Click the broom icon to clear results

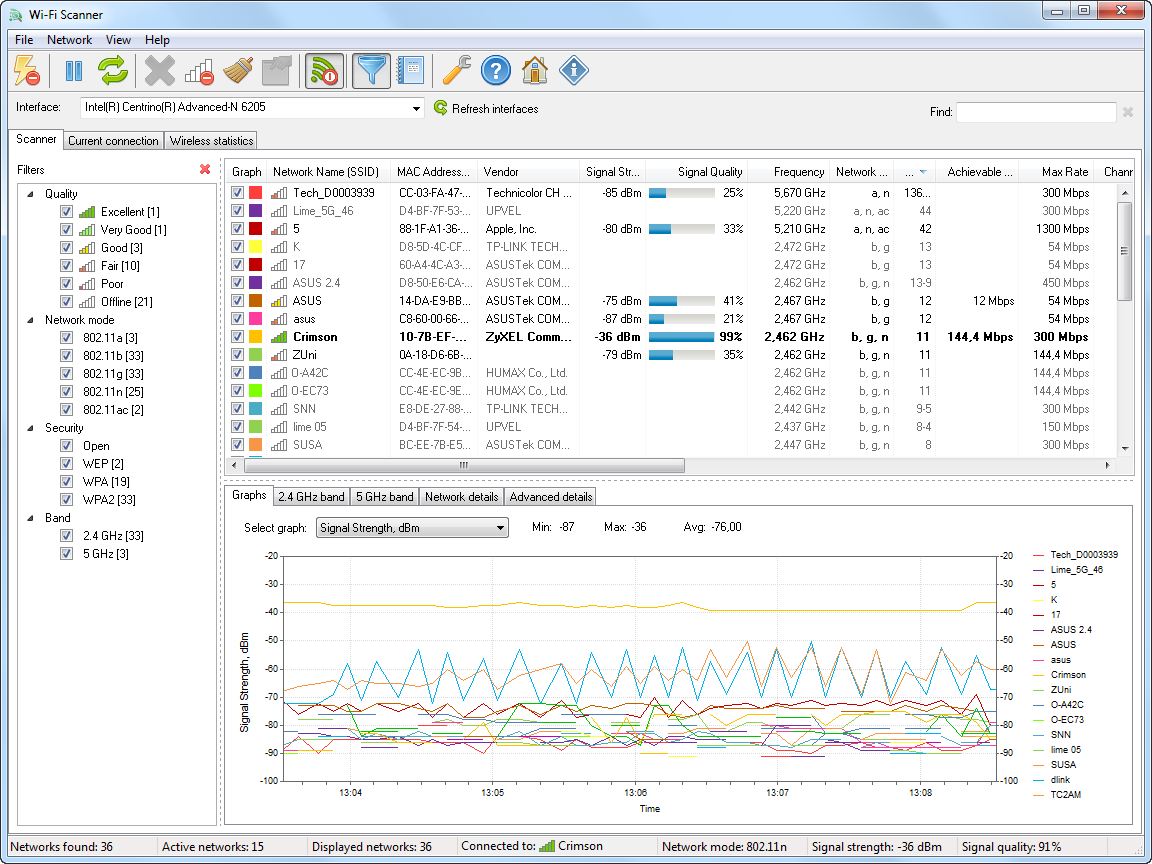pos(239,70)
